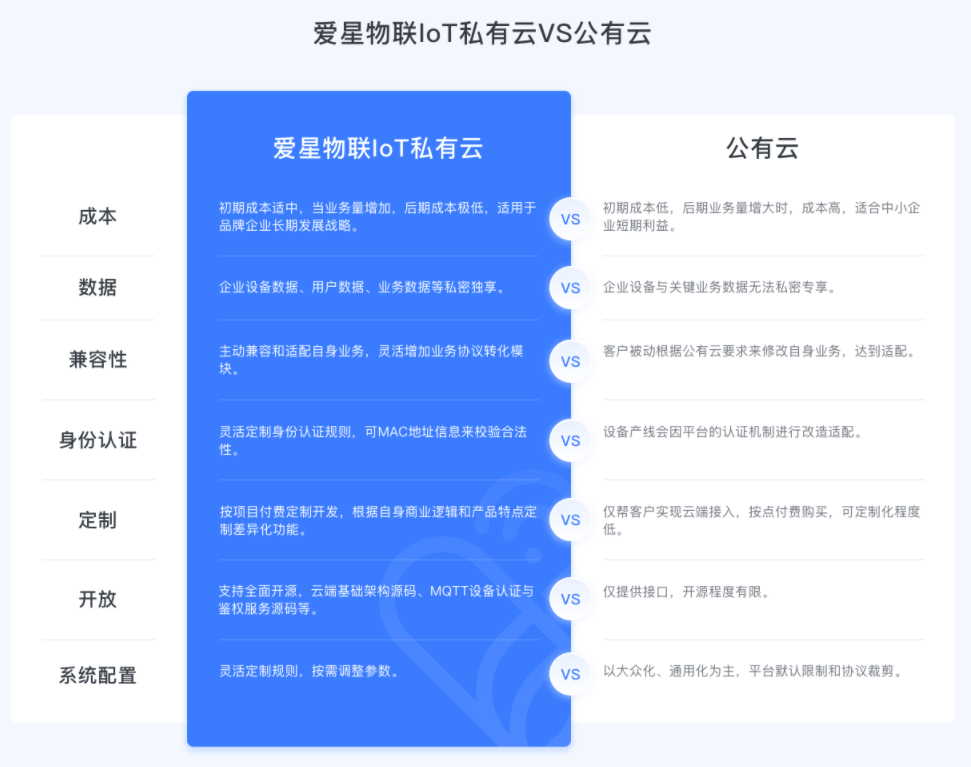Viewport: 971px width, 767px height.
Task: Select the text starting 按项目付费定制开发
Action: pos(378,521)
